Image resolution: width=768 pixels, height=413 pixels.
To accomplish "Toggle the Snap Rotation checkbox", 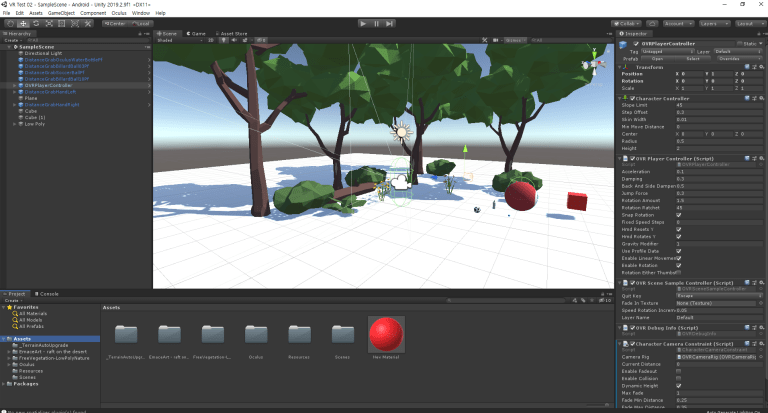I will [x=679, y=215].
